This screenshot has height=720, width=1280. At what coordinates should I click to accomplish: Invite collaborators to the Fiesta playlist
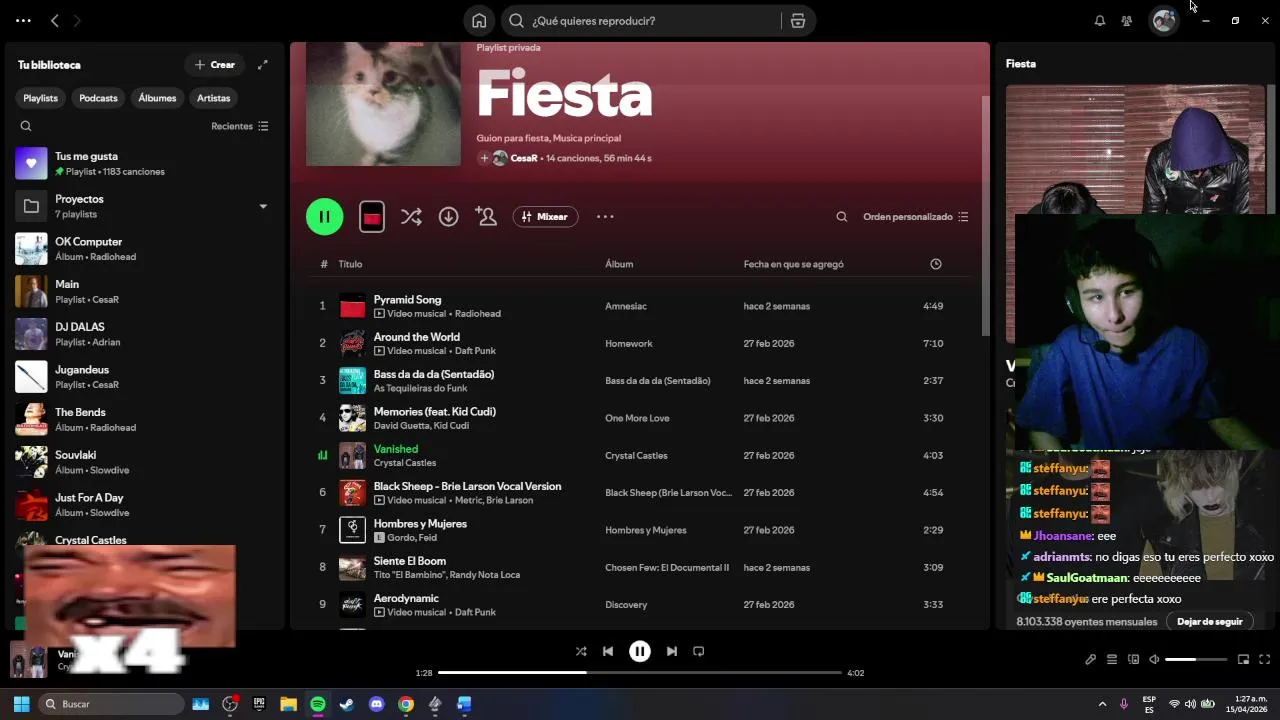pos(487,216)
